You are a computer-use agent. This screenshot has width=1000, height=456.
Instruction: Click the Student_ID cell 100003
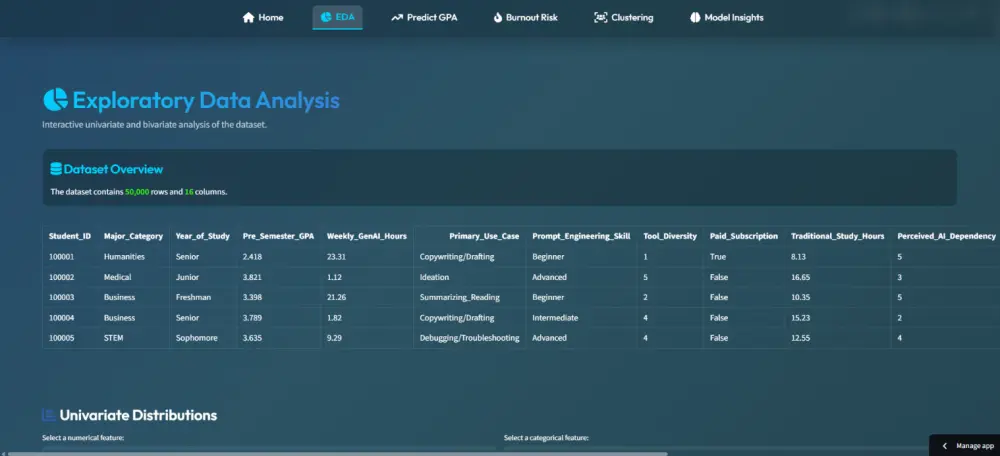(x=70, y=297)
